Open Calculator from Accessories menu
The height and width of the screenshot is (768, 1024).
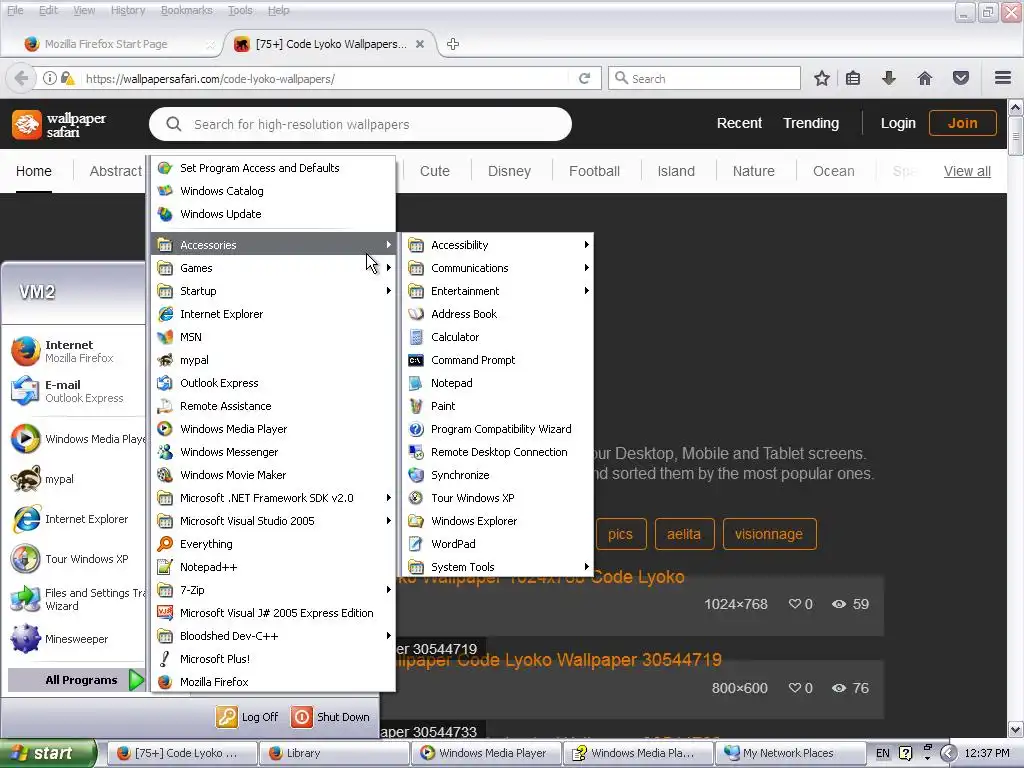click(497, 337)
